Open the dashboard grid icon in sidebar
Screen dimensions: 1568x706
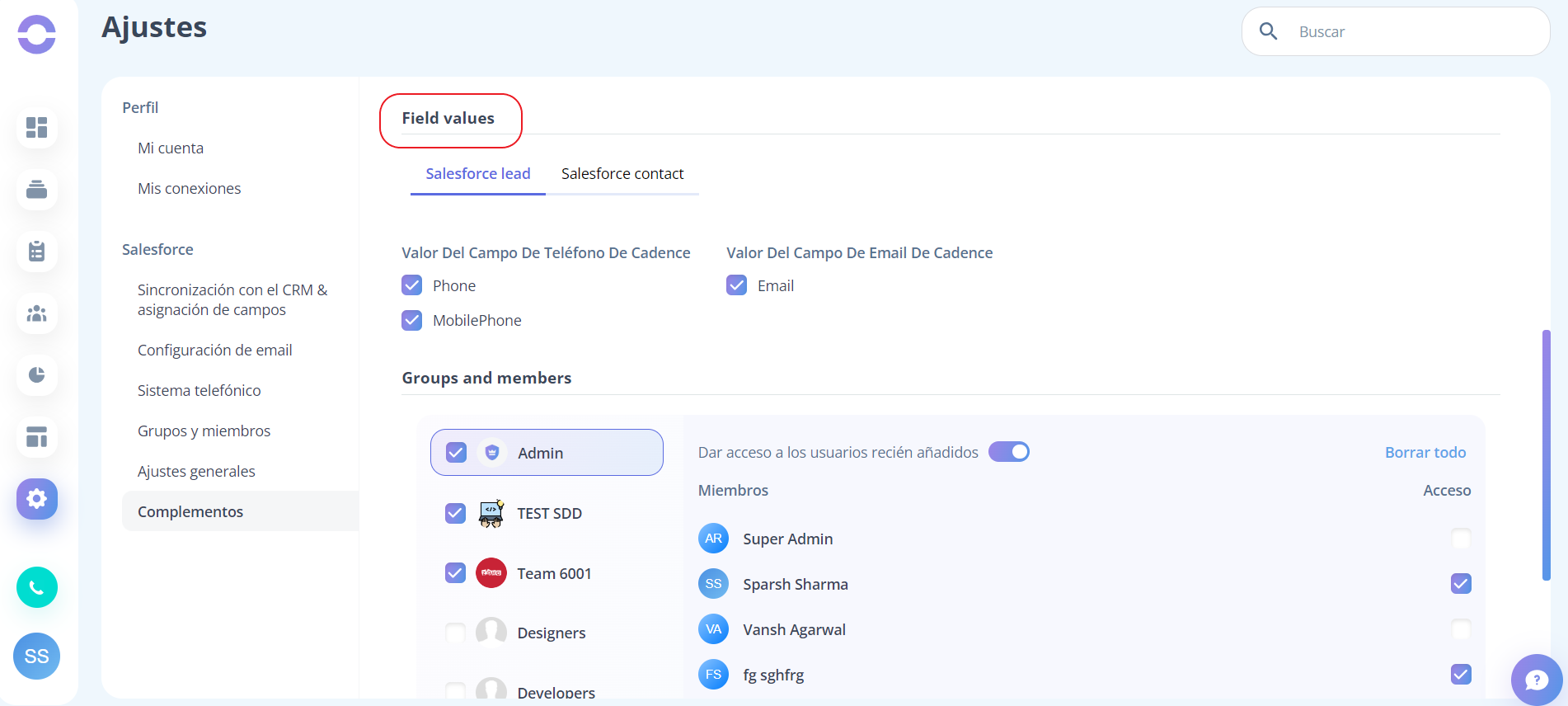click(x=36, y=127)
